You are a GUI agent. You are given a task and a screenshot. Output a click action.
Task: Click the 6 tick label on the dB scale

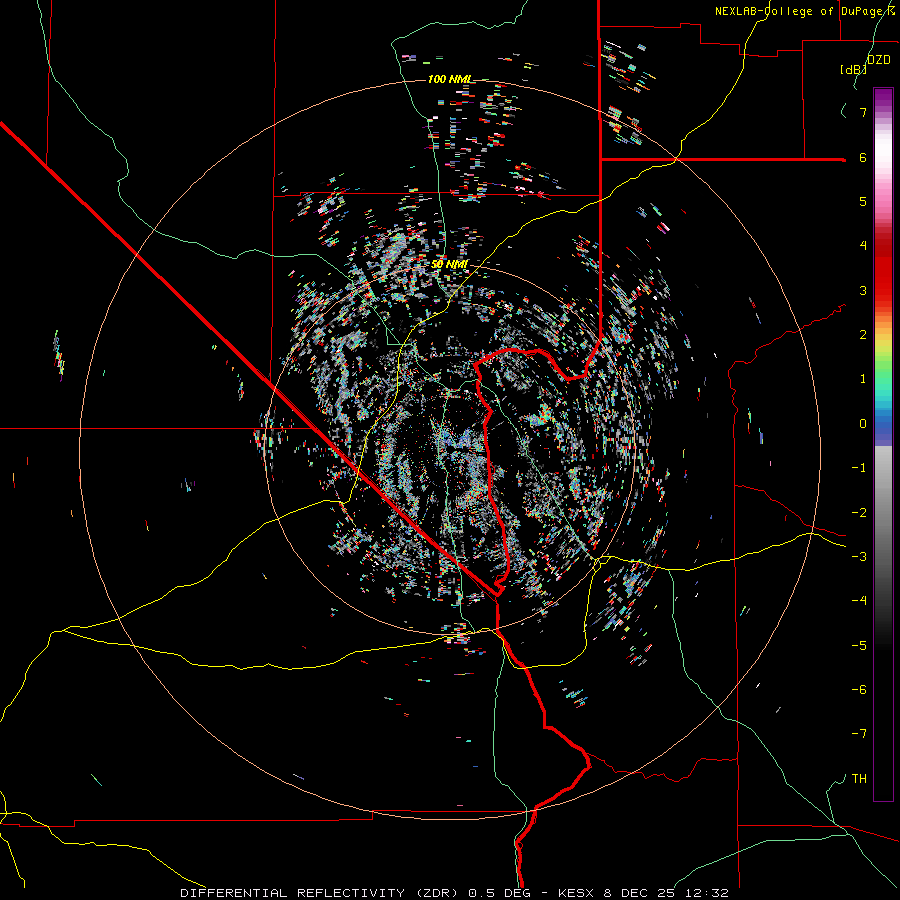click(862, 157)
